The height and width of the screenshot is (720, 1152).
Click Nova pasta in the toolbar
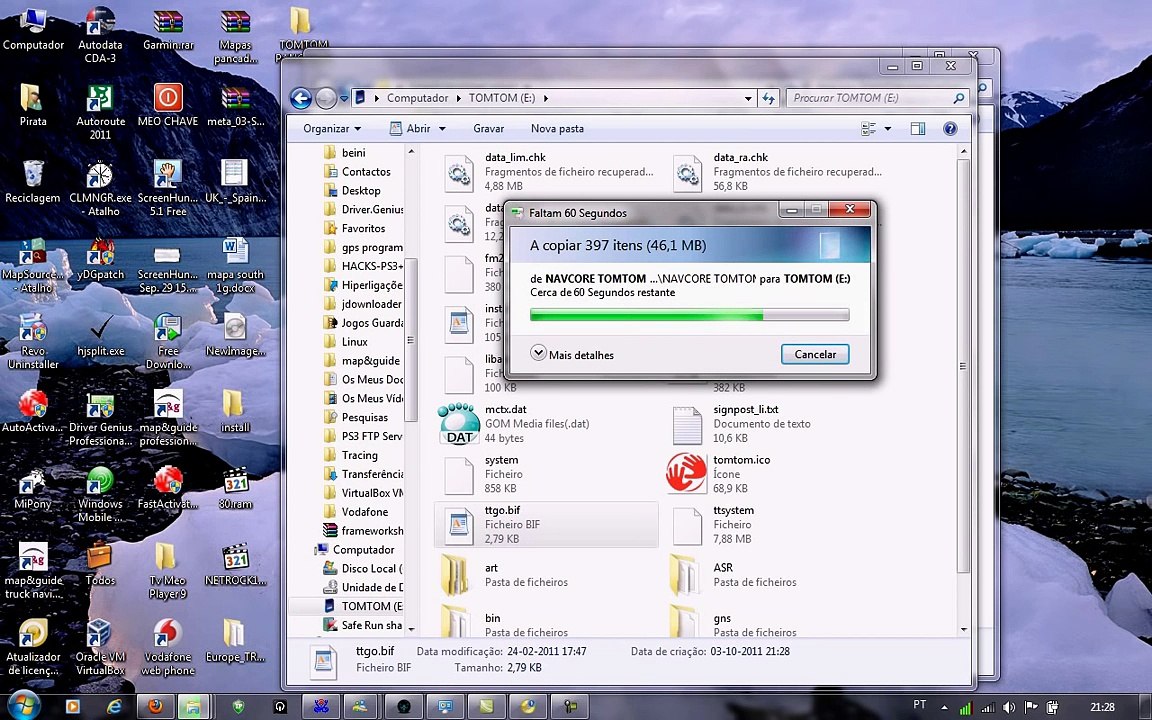(557, 129)
